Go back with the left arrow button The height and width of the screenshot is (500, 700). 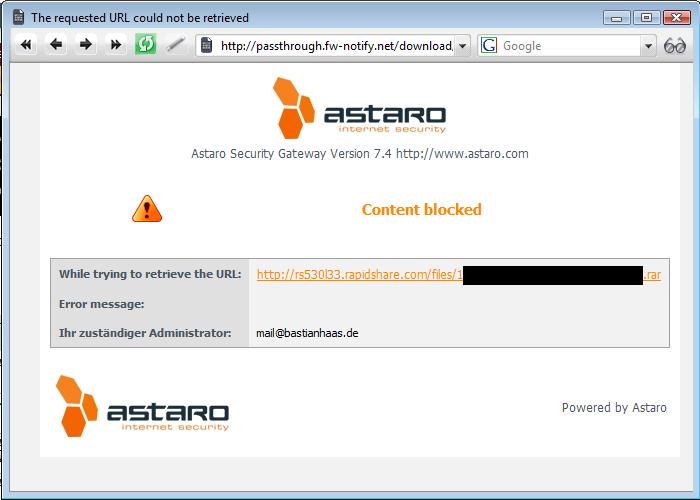(x=56, y=45)
